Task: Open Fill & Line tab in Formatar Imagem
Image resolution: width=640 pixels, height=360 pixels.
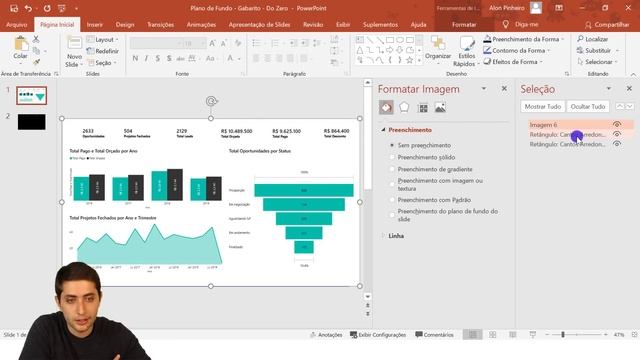Action: [386, 107]
